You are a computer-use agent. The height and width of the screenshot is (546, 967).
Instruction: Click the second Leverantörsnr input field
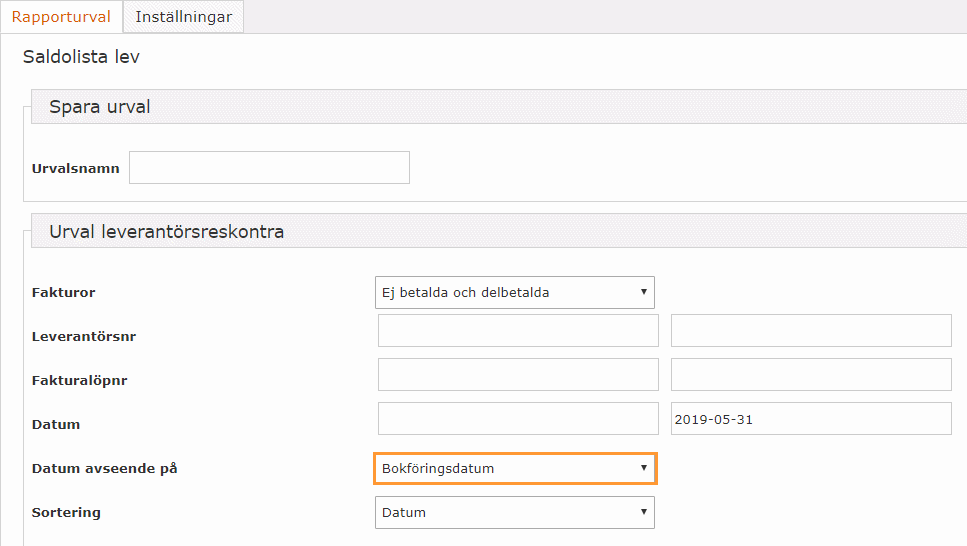coord(811,330)
